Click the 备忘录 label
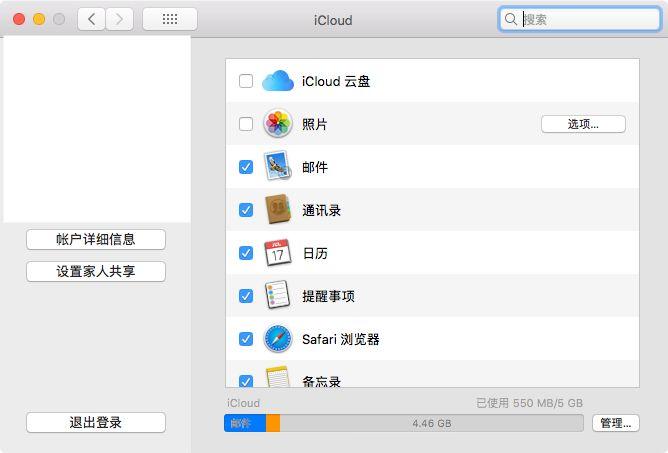The width and height of the screenshot is (668, 453). click(321, 381)
